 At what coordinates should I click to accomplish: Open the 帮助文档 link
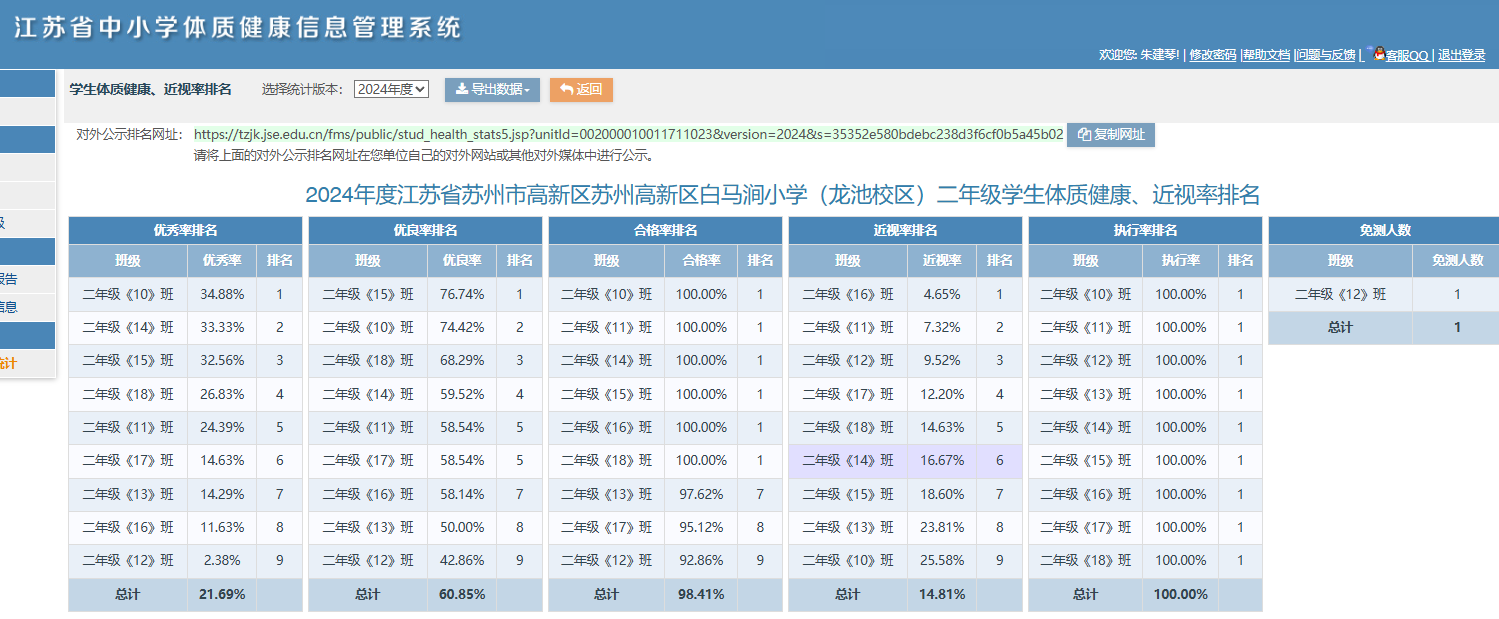coord(1267,55)
